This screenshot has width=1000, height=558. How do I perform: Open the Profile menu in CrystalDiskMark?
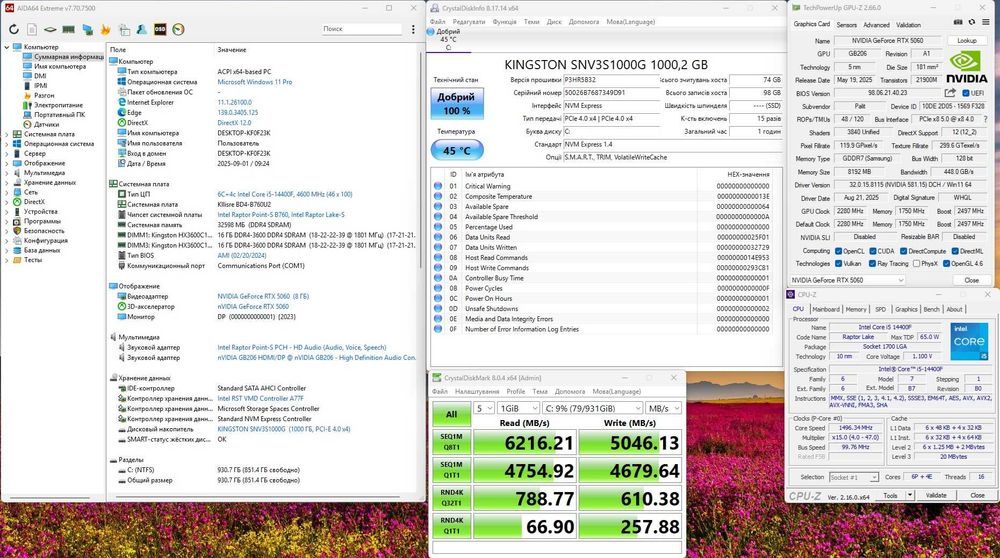(x=516, y=392)
